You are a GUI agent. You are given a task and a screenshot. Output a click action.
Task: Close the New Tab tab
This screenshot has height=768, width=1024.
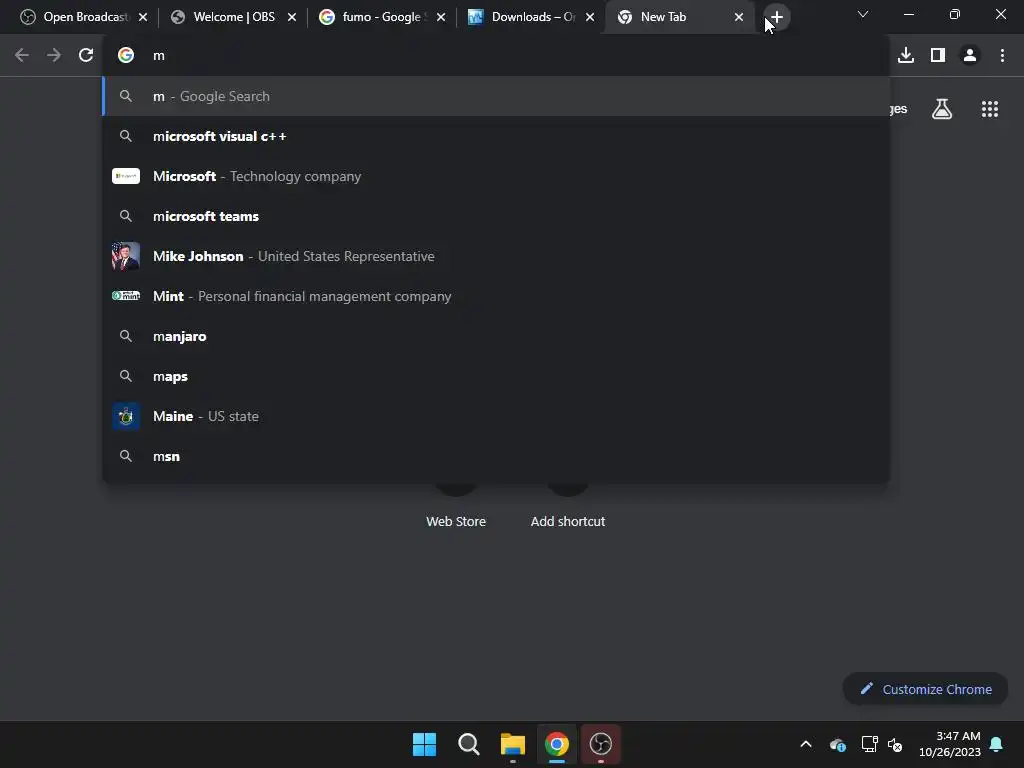coord(739,17)
